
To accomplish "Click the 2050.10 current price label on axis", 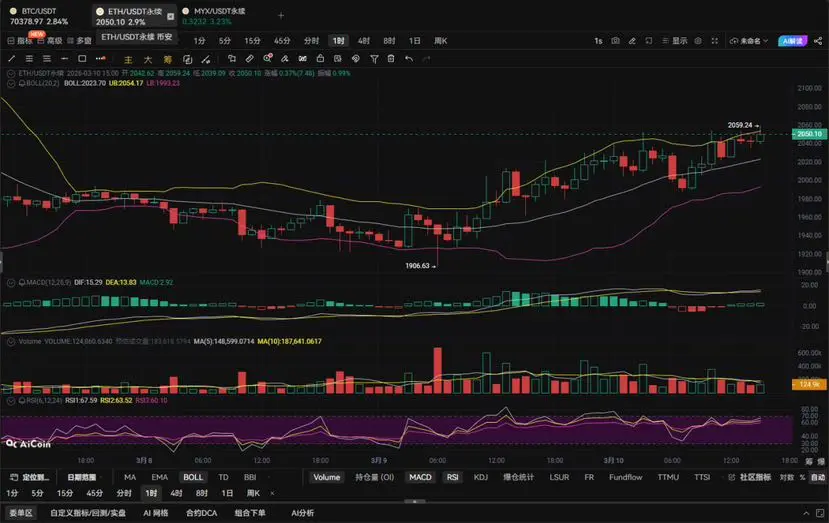I will 809,134.
